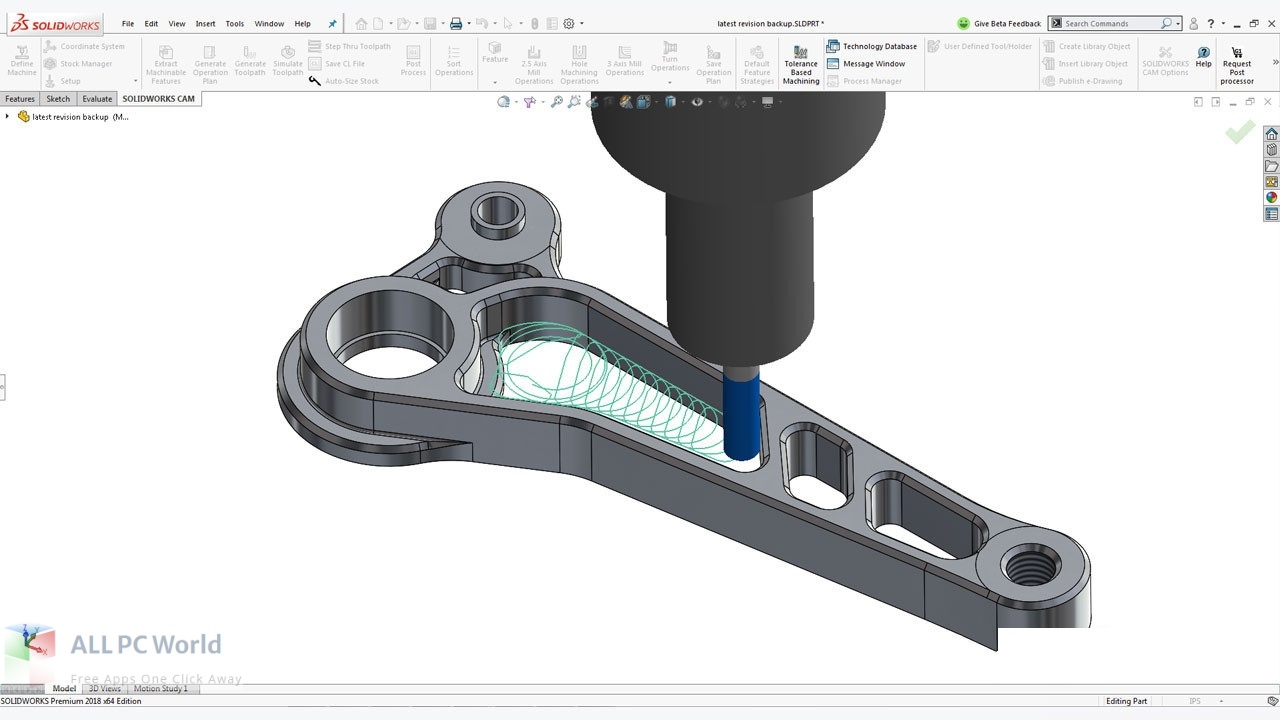
Task: Select the Define Machine tool
Action: coord(21,60)
